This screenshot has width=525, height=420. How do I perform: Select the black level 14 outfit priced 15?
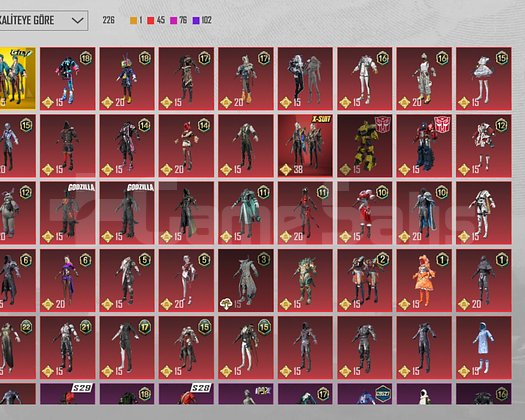pyautogui.click(x=127, y=146)
